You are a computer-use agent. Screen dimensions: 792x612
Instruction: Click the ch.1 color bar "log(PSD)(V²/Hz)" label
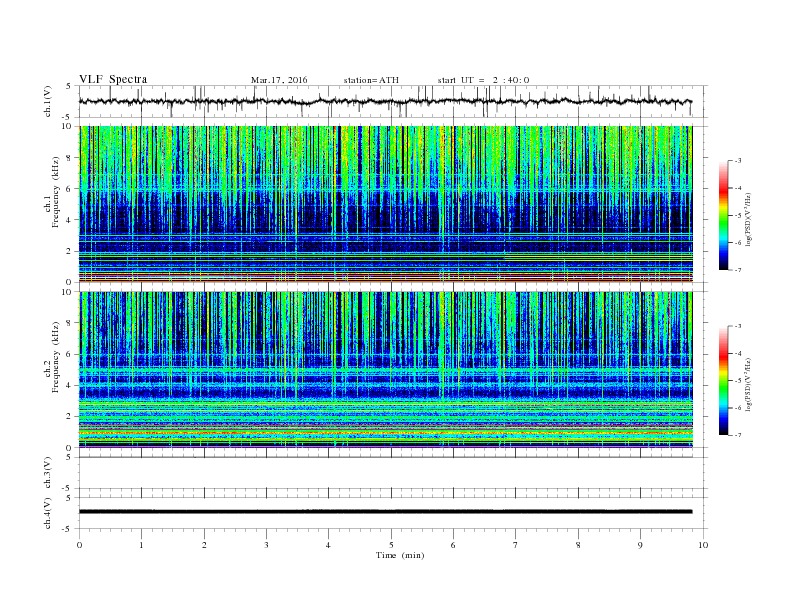[x=750, y=220]
